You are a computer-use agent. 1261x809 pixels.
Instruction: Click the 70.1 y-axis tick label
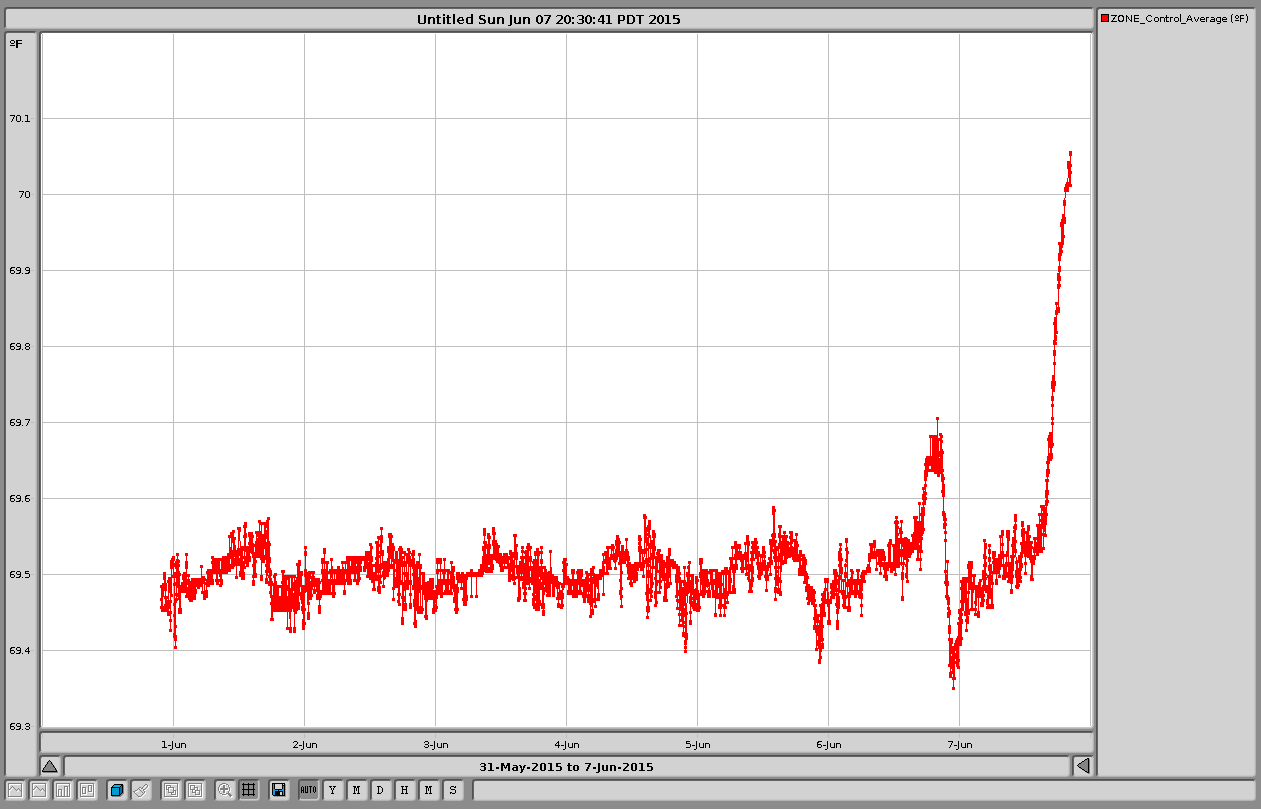click(x=20, y=118)
